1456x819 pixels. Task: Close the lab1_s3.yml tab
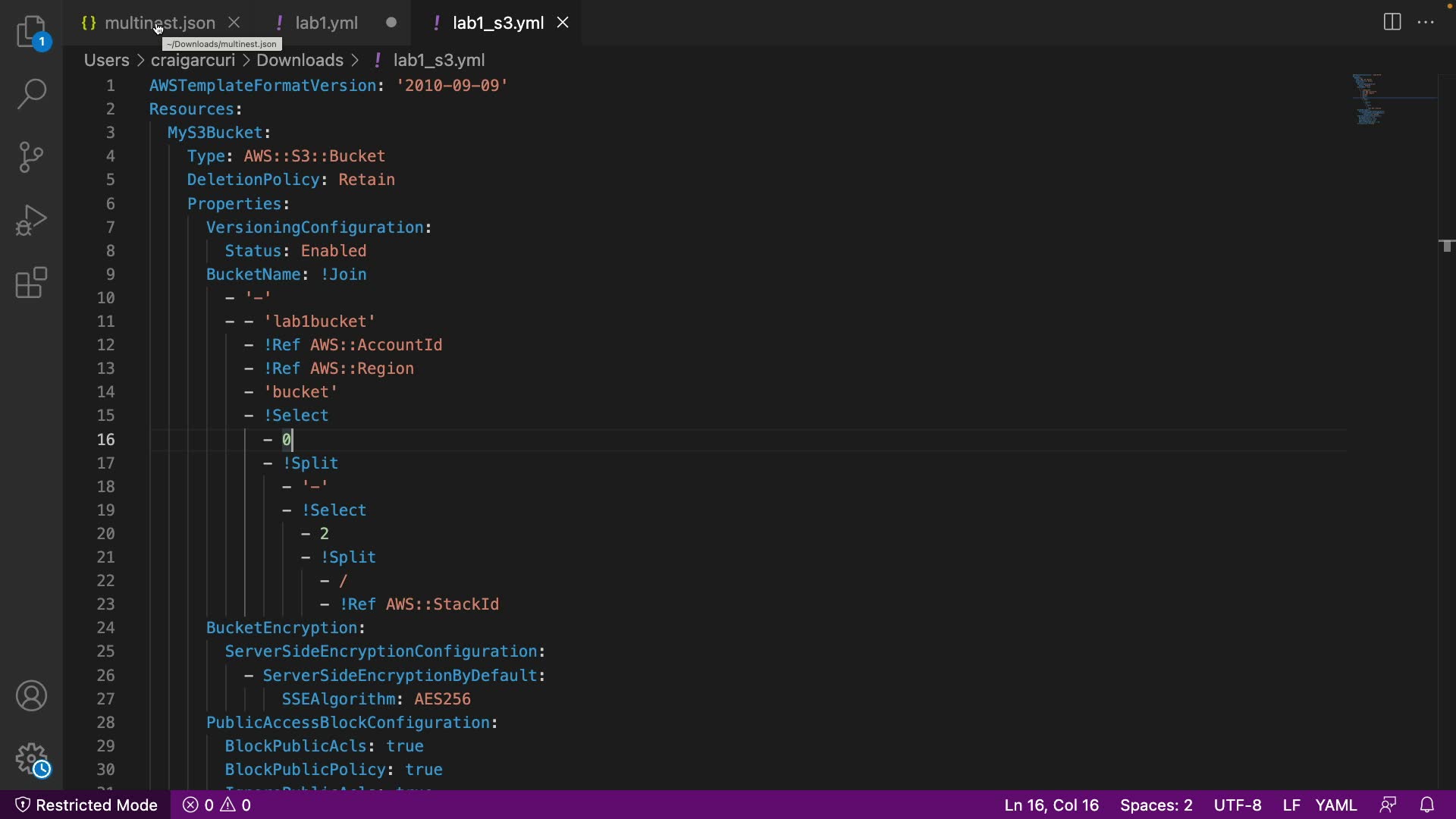click(x=563, y=23)
